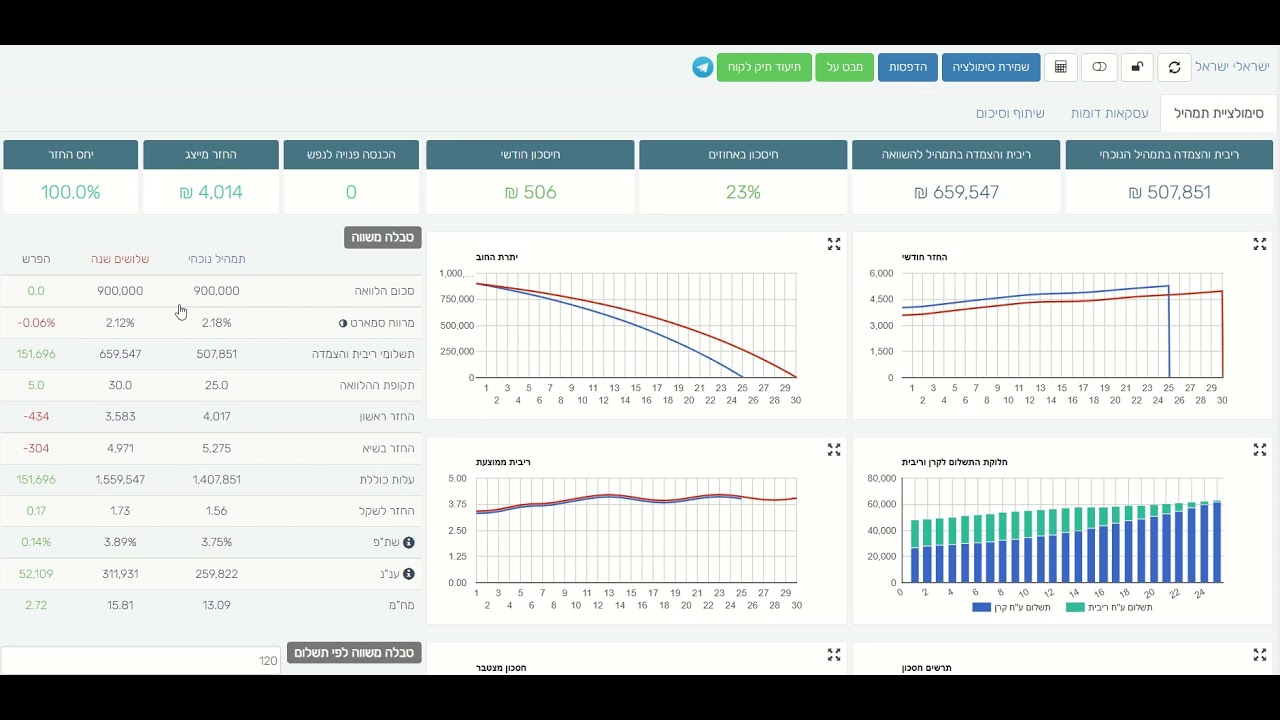Expand the חסכון מצטבר chart fullscreen
1280x720 pixels.
(834, 655)
